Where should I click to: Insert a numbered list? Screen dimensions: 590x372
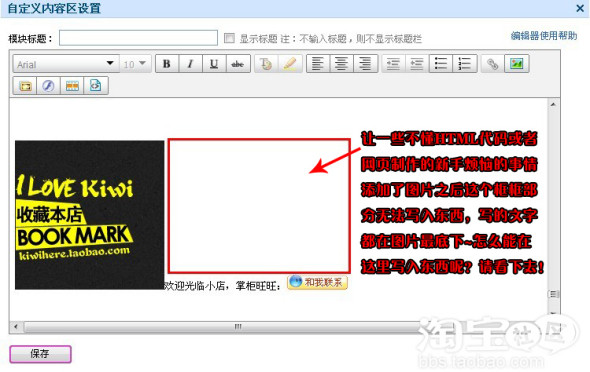tap(465, 64)
